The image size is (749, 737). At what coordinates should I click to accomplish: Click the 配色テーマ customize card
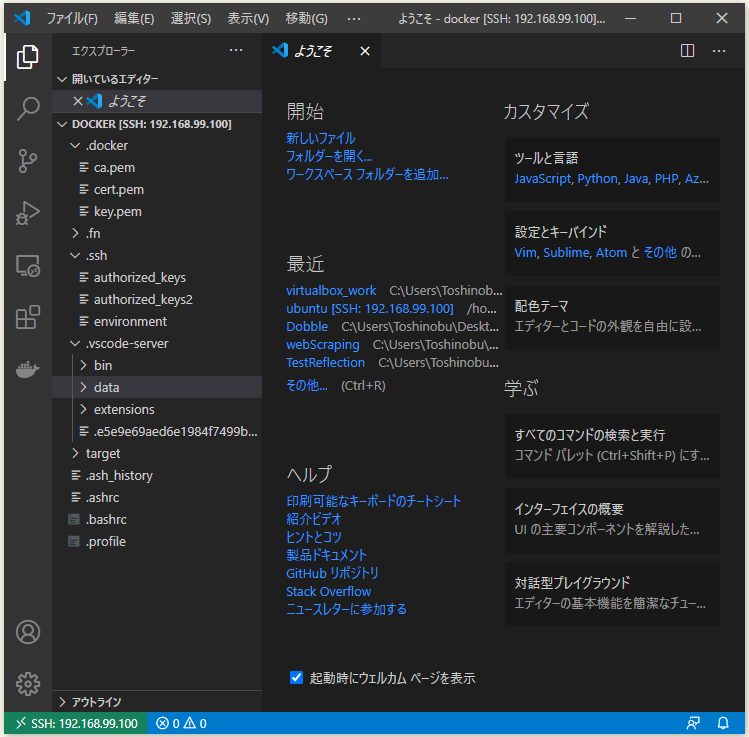612,317
